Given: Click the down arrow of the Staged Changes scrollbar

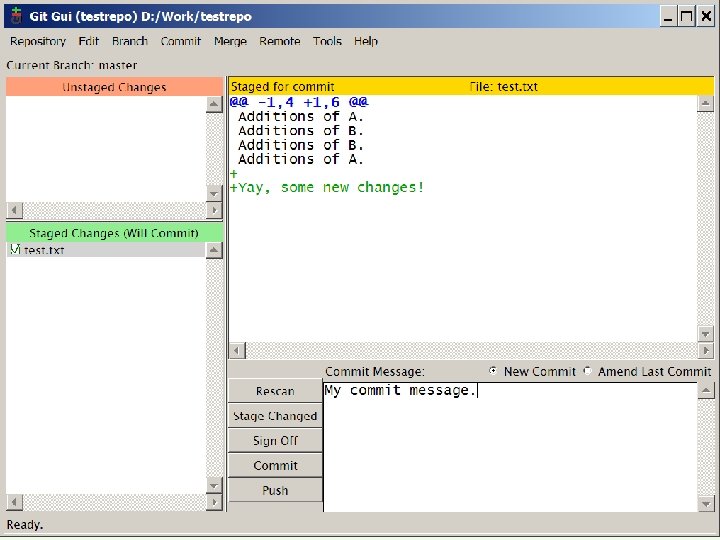Looking at the screenshot, I should pos(214,485).
